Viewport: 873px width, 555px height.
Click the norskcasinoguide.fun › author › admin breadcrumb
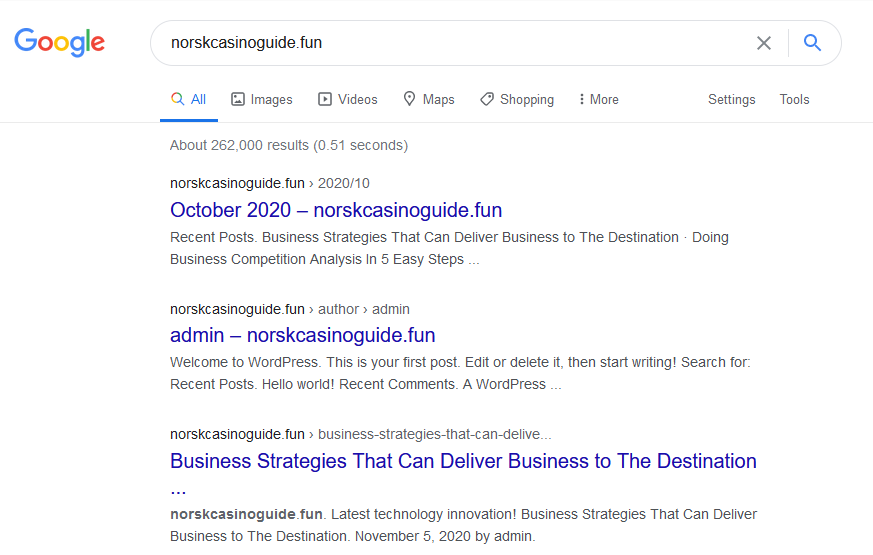[290, 309]
